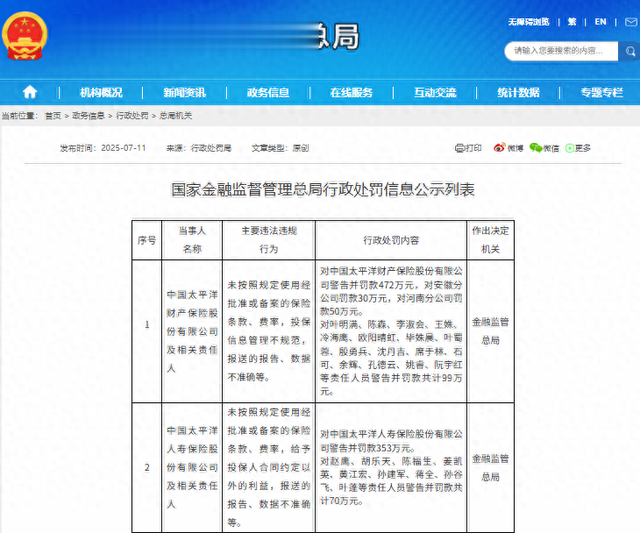
Task: Click the 无障碍浏览 link
Action: (x=529, y=22)
